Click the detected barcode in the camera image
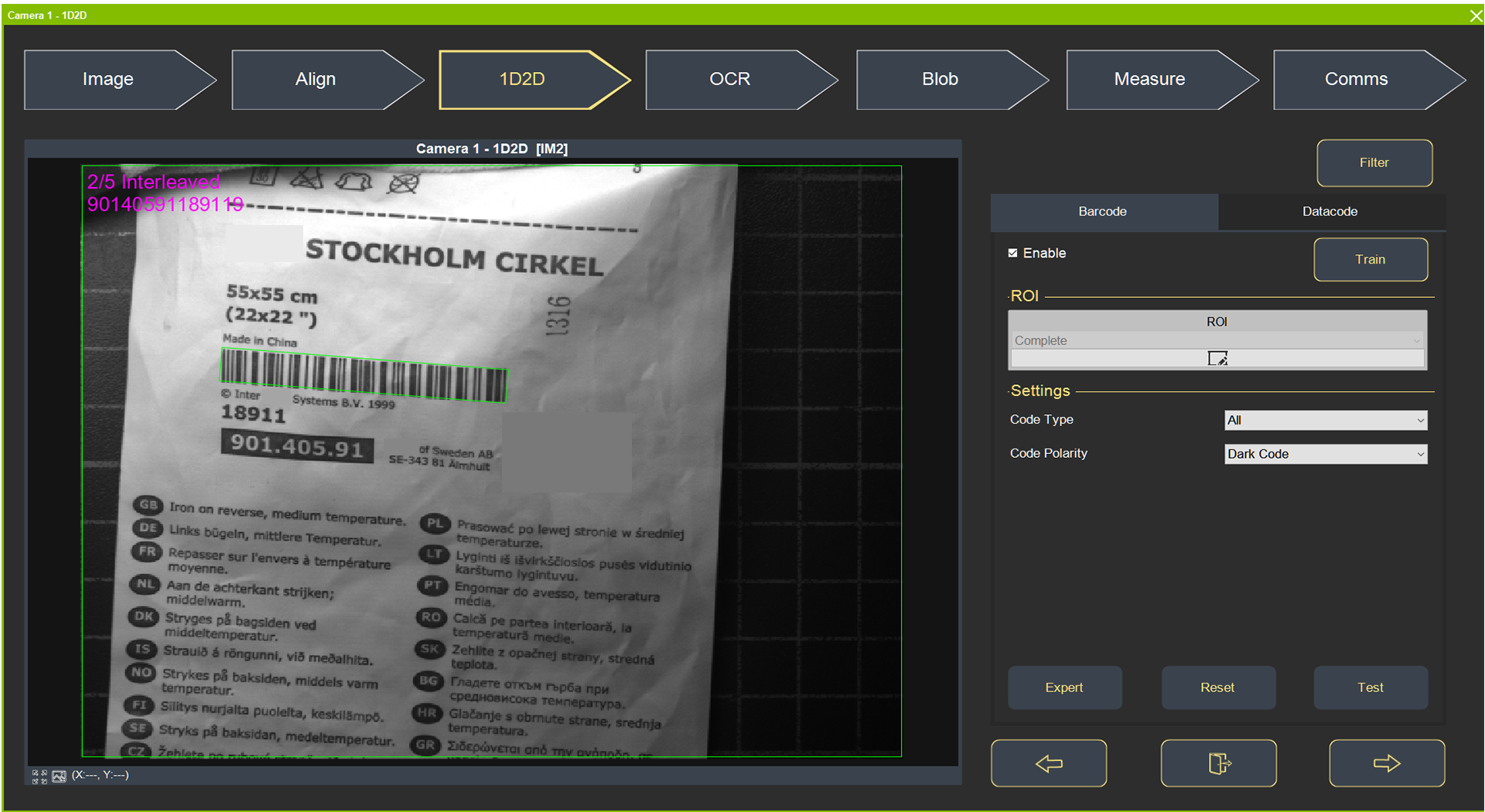This screenshot has height=812, width=1485. pos(364,375)
